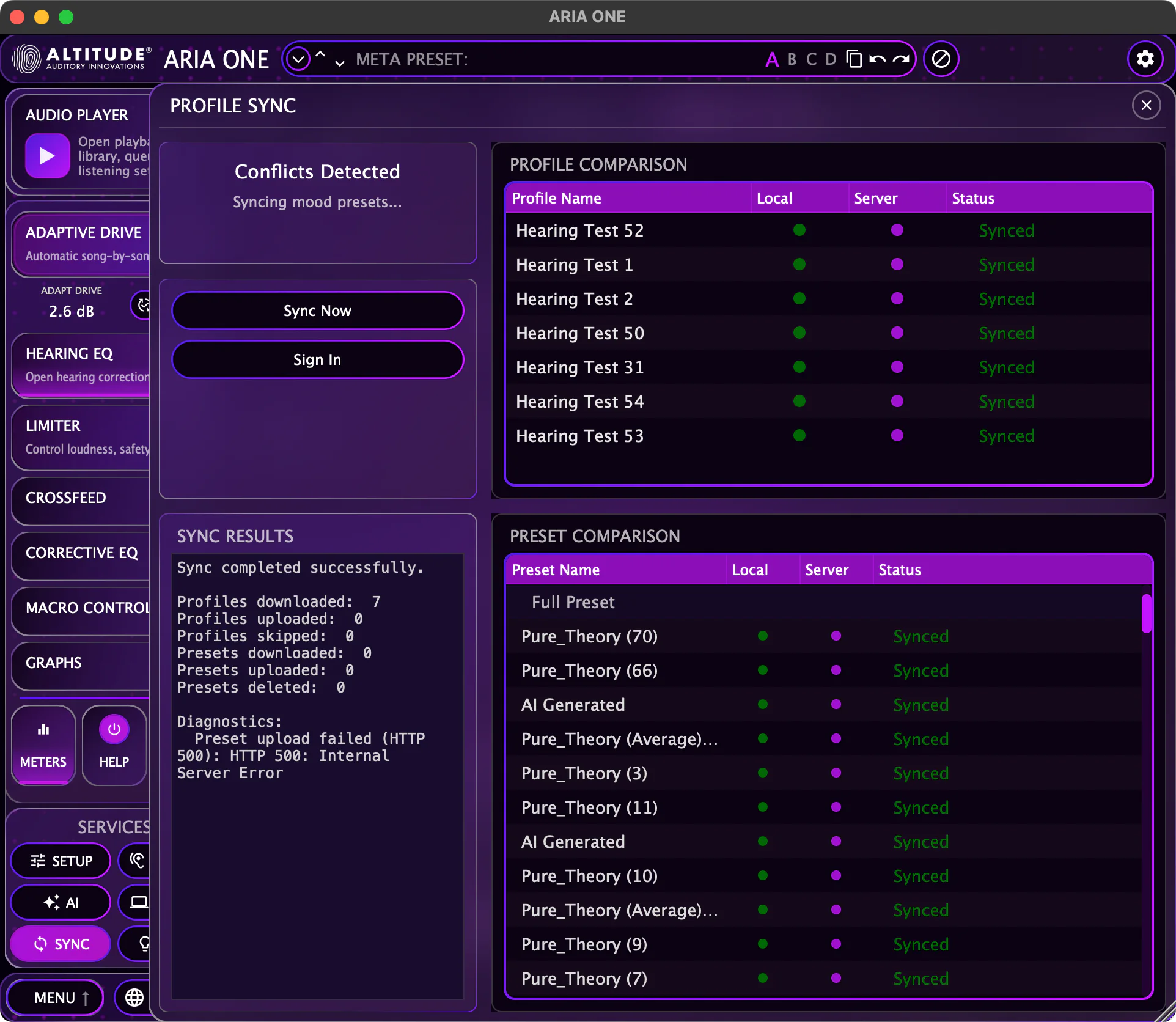Click the Setup service button
The image size is (1176, 1022).
click(61, 861)
